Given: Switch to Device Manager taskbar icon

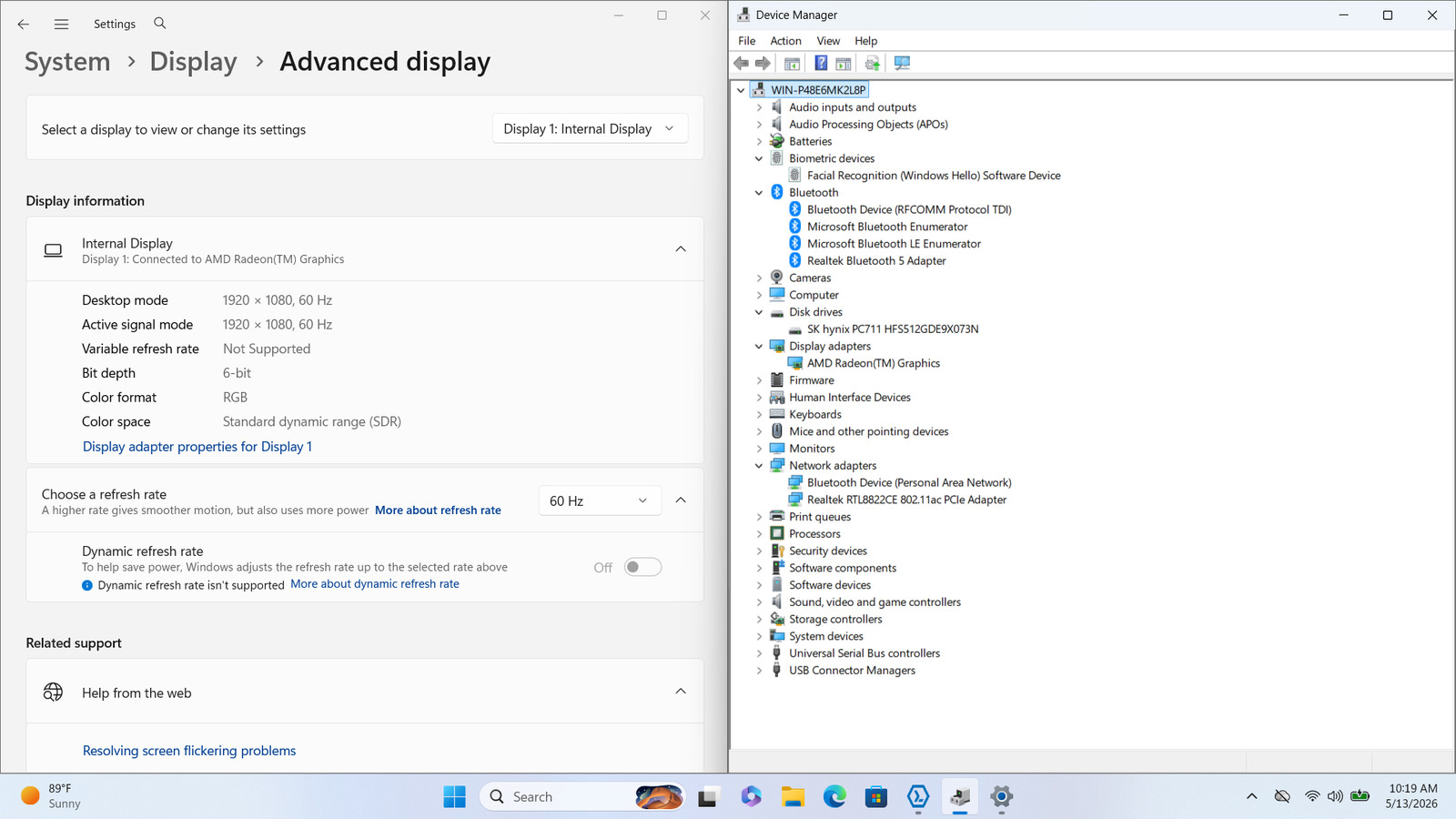Looking at the screenshot, I should point(960,797).
